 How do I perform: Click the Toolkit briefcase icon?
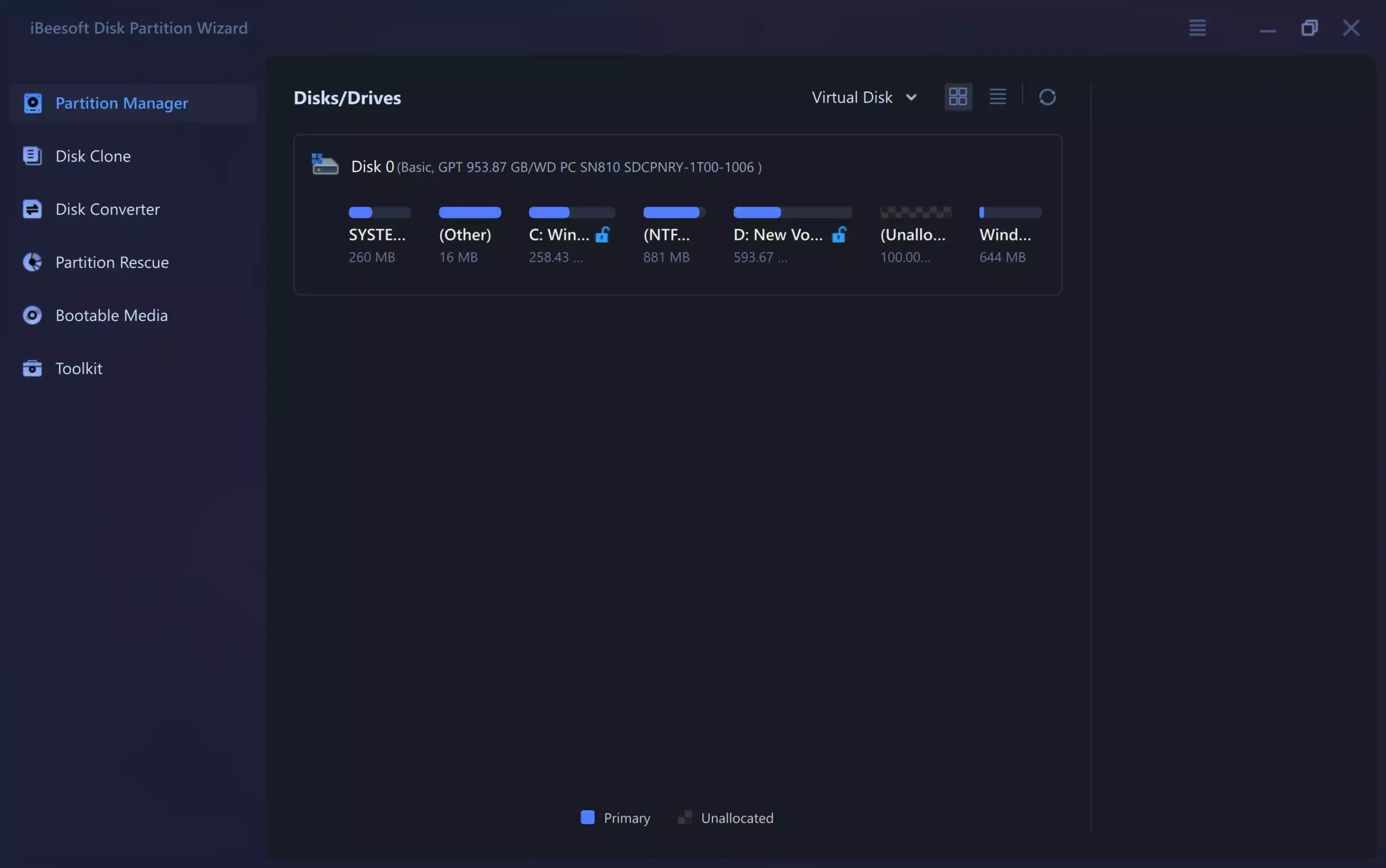tap(32, 369)
